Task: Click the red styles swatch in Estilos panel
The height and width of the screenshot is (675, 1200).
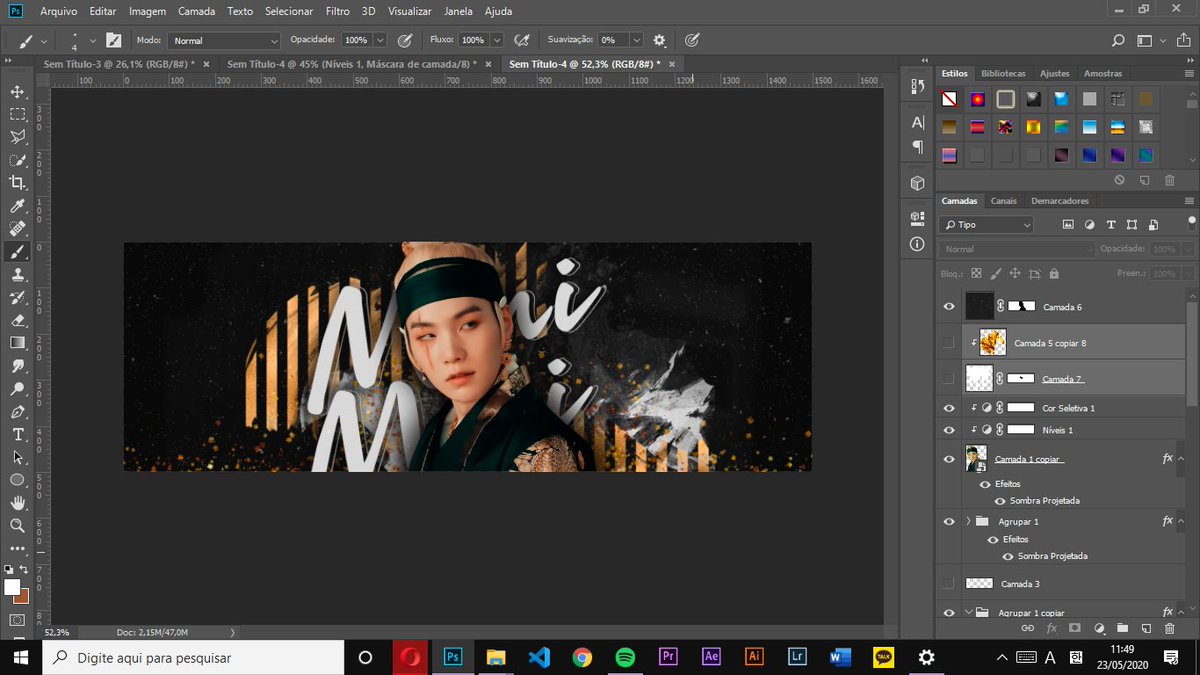Action: pyautogui.click(x=976, y=99)
